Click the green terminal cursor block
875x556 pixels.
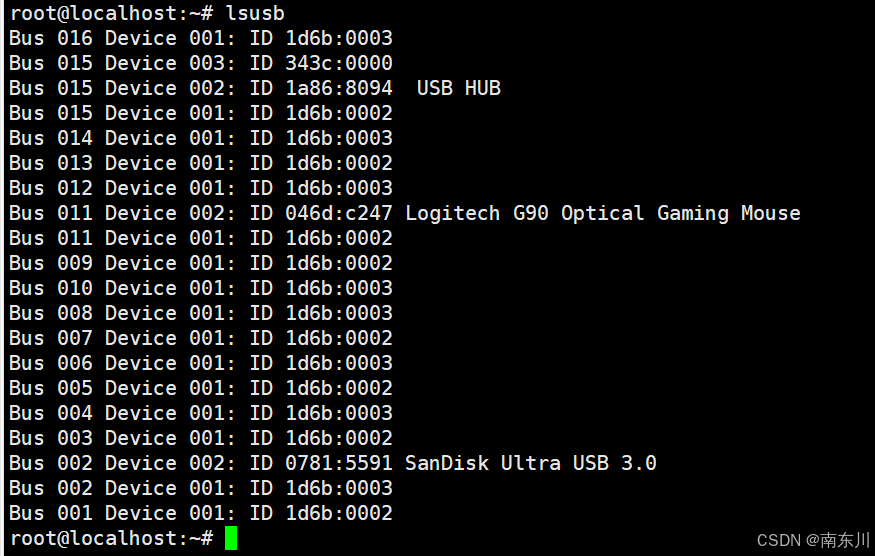pyautogui.click(x=231, y=538)
